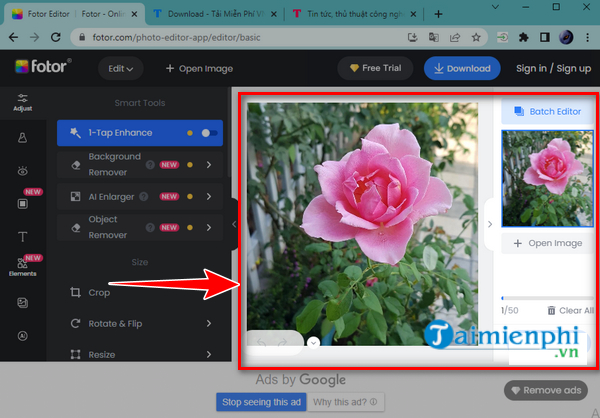The width and height of the screenshot is (600, 418).
Task: Switch to the Fotor Editor tab
Action: 73,14
